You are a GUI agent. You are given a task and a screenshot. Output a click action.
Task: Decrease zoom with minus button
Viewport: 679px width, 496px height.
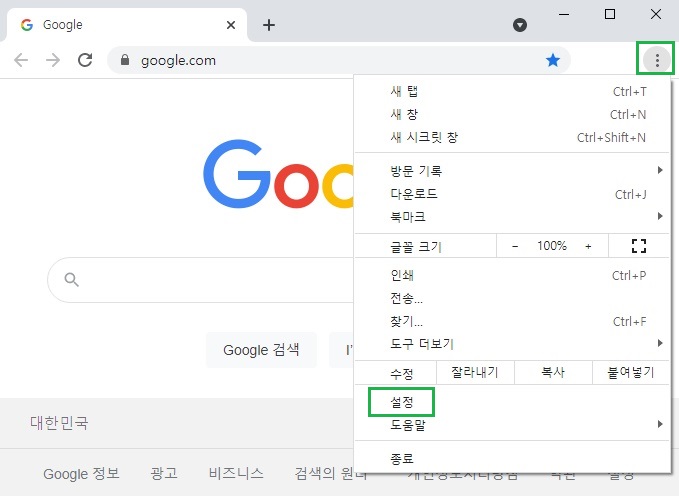click(x=515, y=246)
